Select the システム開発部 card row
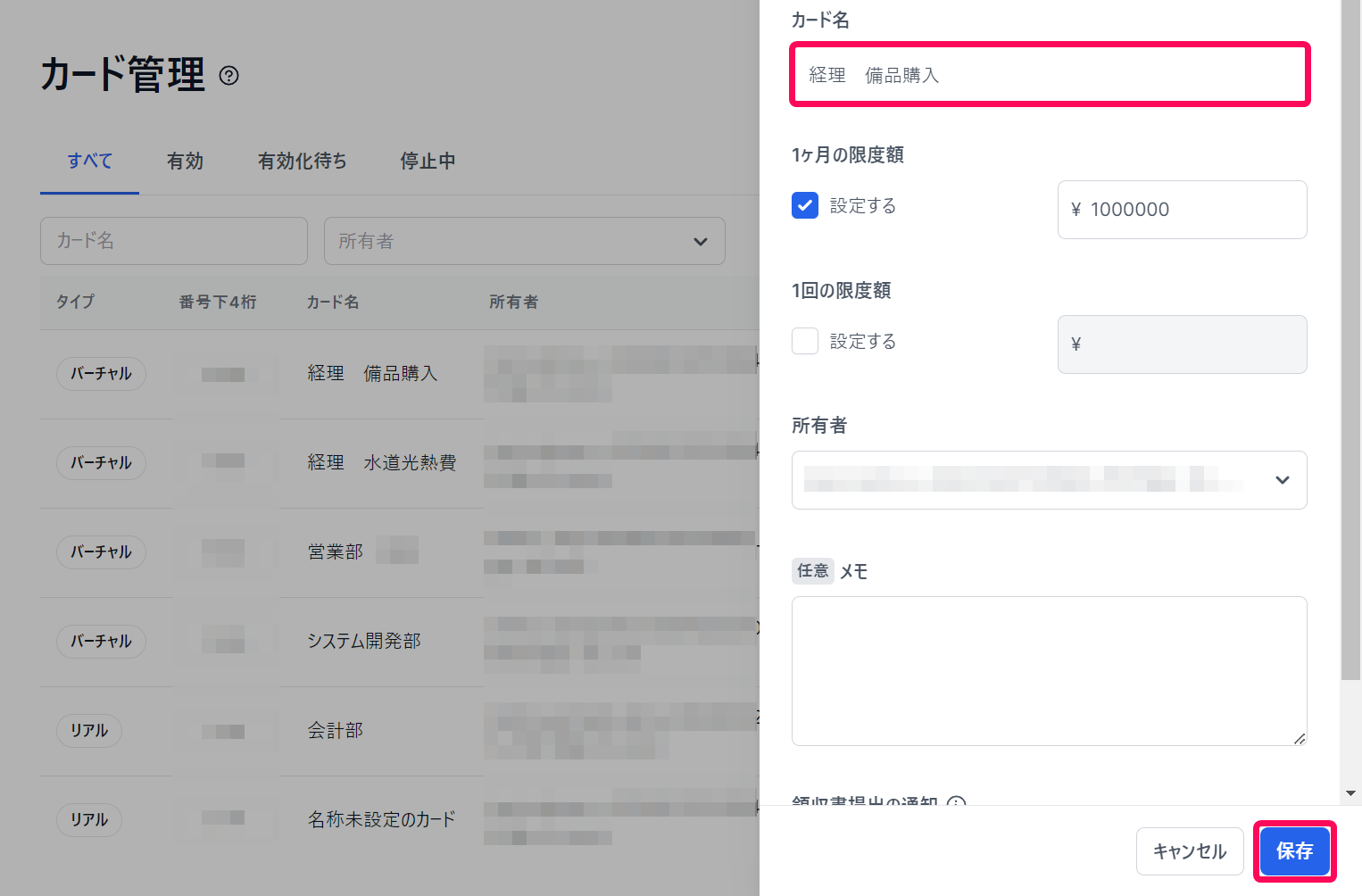The image size is (1362, 896). pyautogui.click(x=400, y=642)
